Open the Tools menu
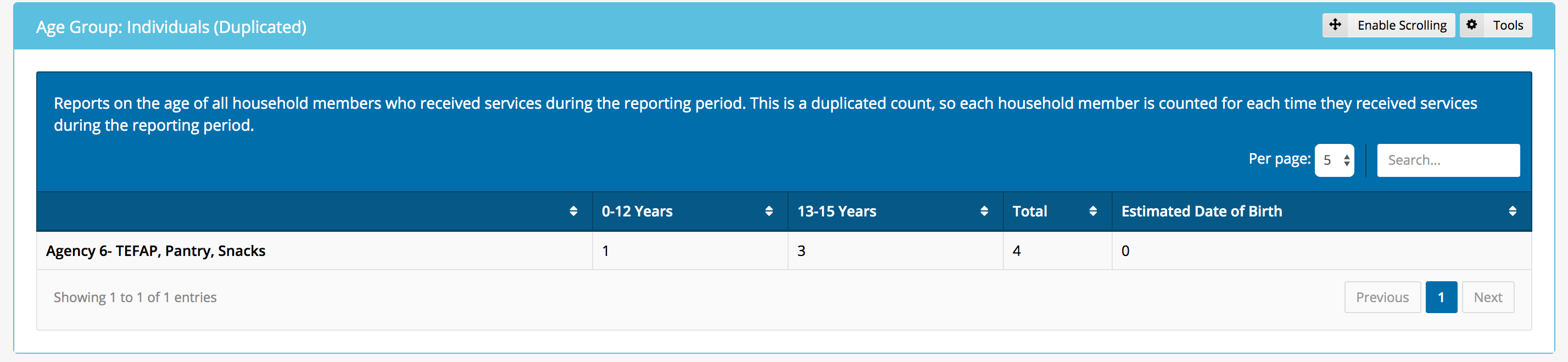 [x=1508, y=25]
